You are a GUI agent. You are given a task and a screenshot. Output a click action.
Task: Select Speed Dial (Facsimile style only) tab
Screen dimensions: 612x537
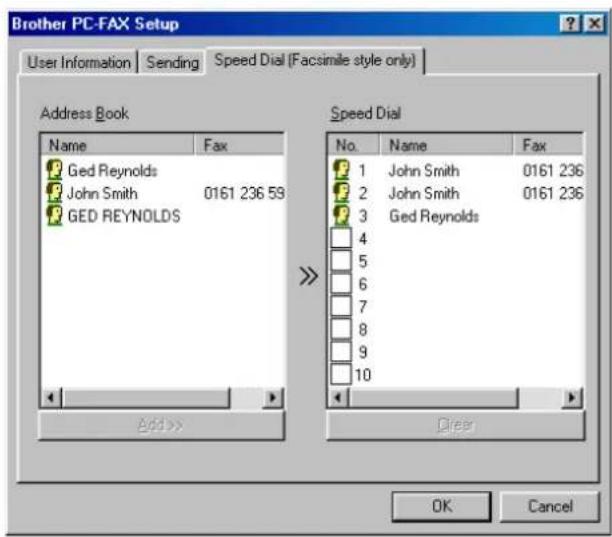coord(315,60)
